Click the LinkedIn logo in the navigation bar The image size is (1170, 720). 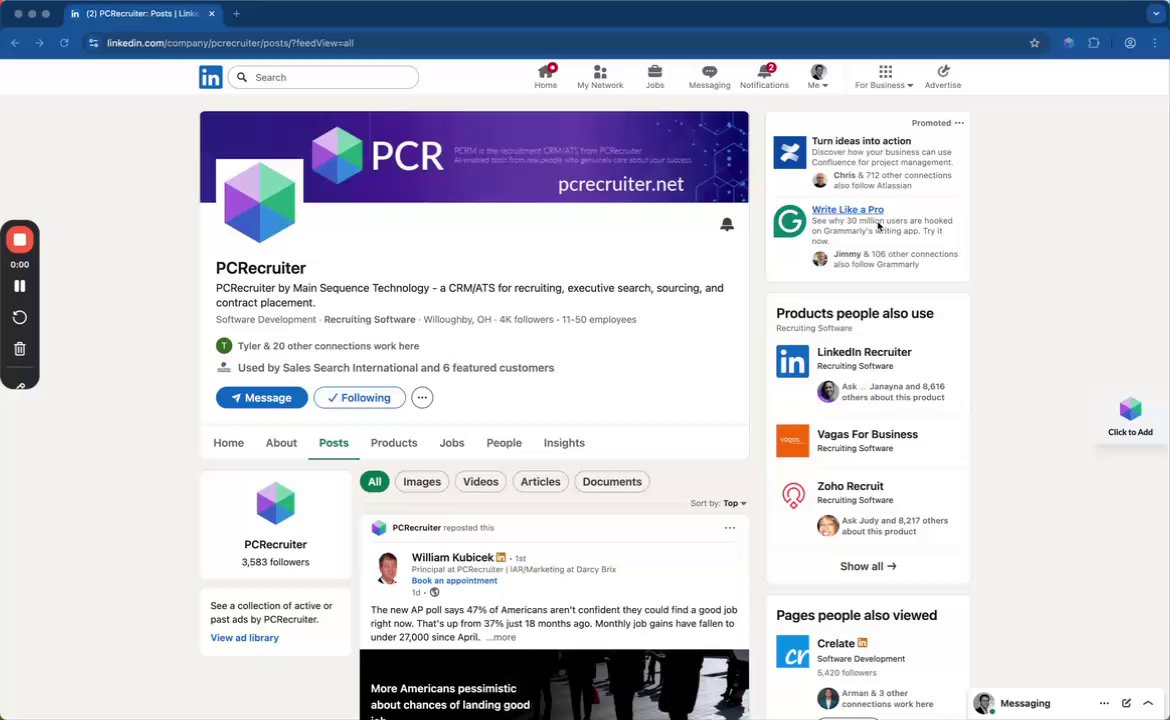pos(210,77)
